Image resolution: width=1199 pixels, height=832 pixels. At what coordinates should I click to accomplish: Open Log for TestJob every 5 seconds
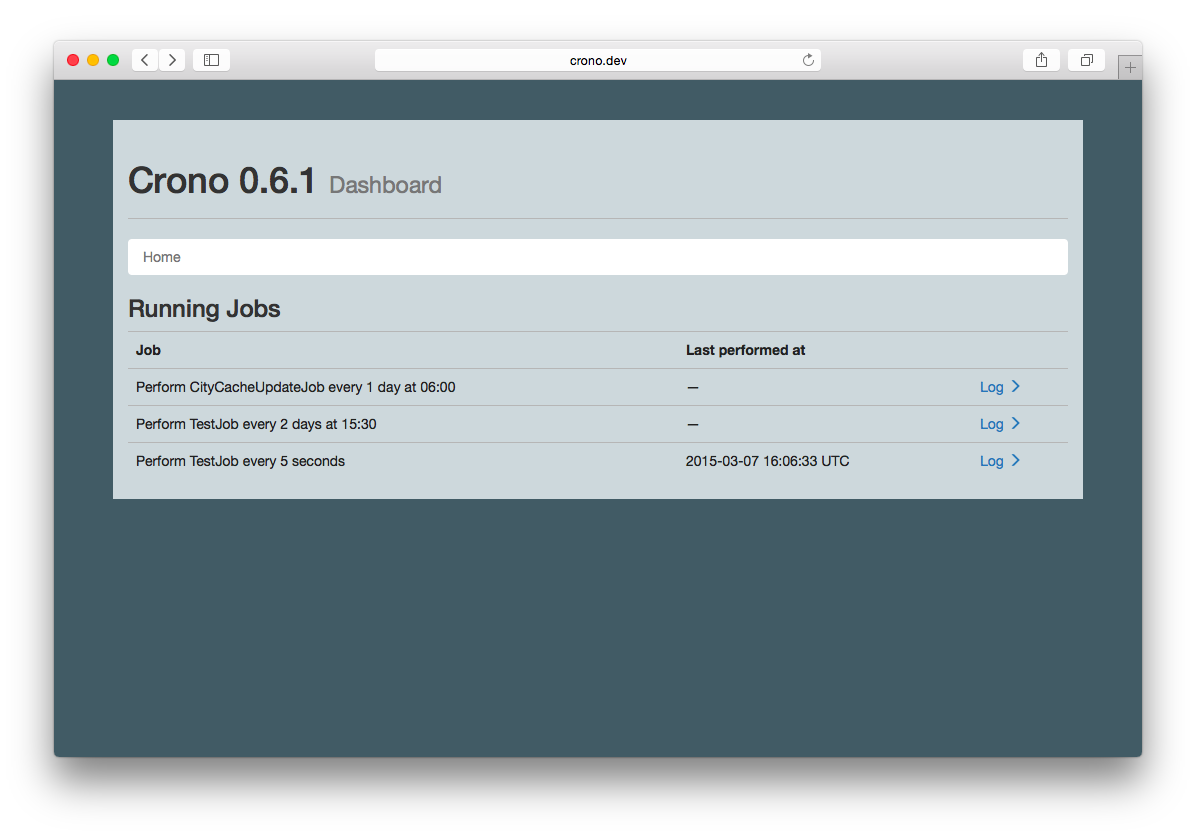click(991, 461)
